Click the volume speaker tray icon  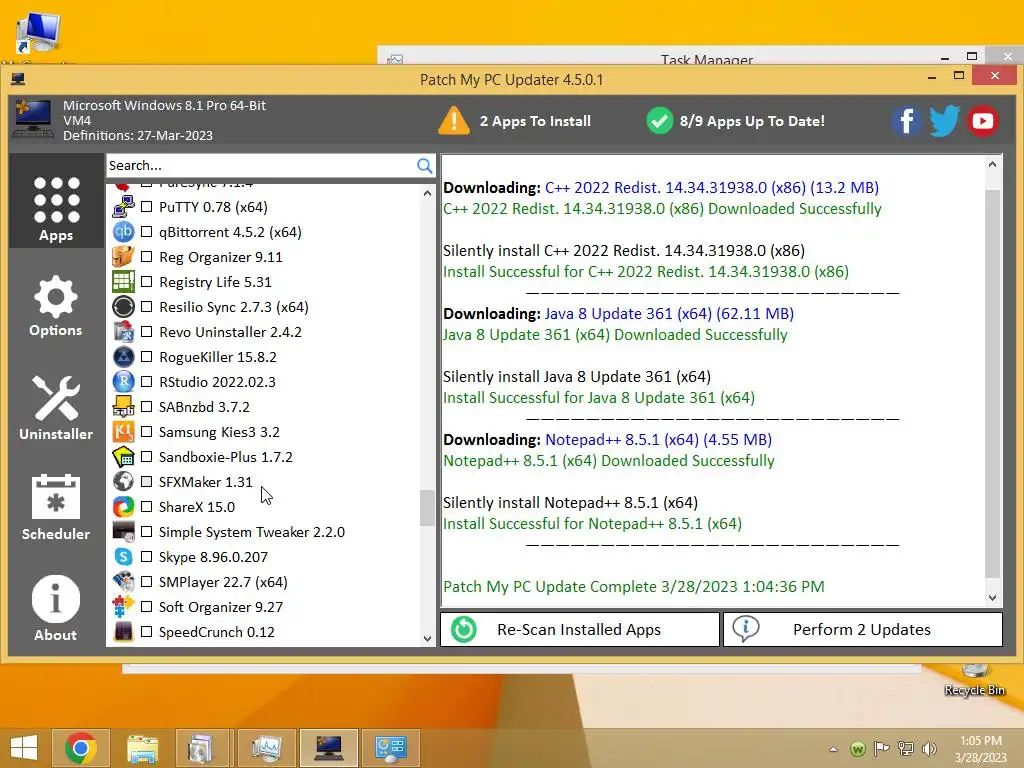[929, 748]
